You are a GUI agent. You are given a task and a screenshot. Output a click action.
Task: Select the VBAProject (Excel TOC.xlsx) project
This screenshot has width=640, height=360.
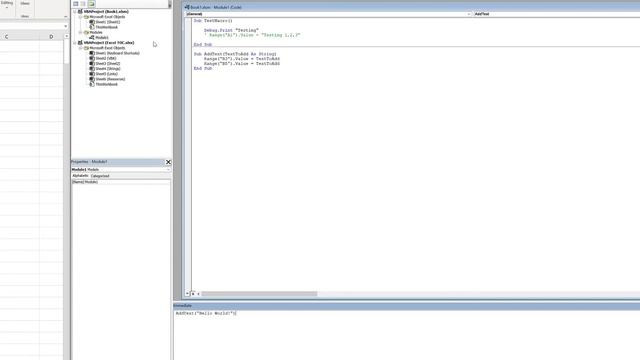pyautogui.click(x=109, y=43)
